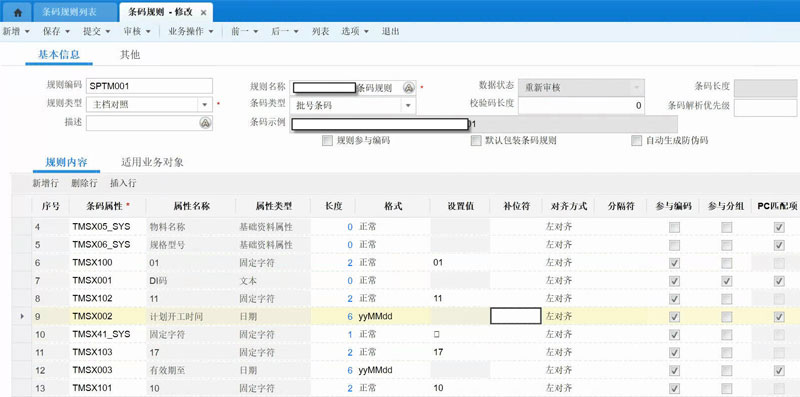Enable the 规则参与编码 checkbox
Screen dimensions: 800x397
(328, 141)
